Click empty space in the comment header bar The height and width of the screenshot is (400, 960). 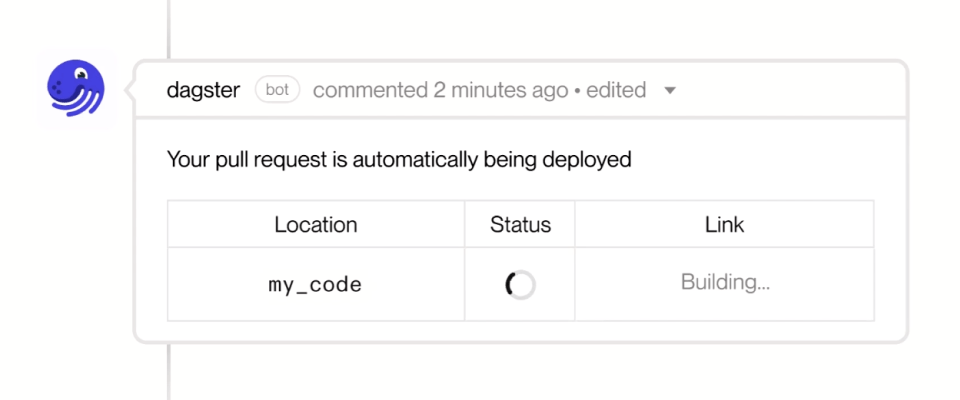click(x=790, y=90)
